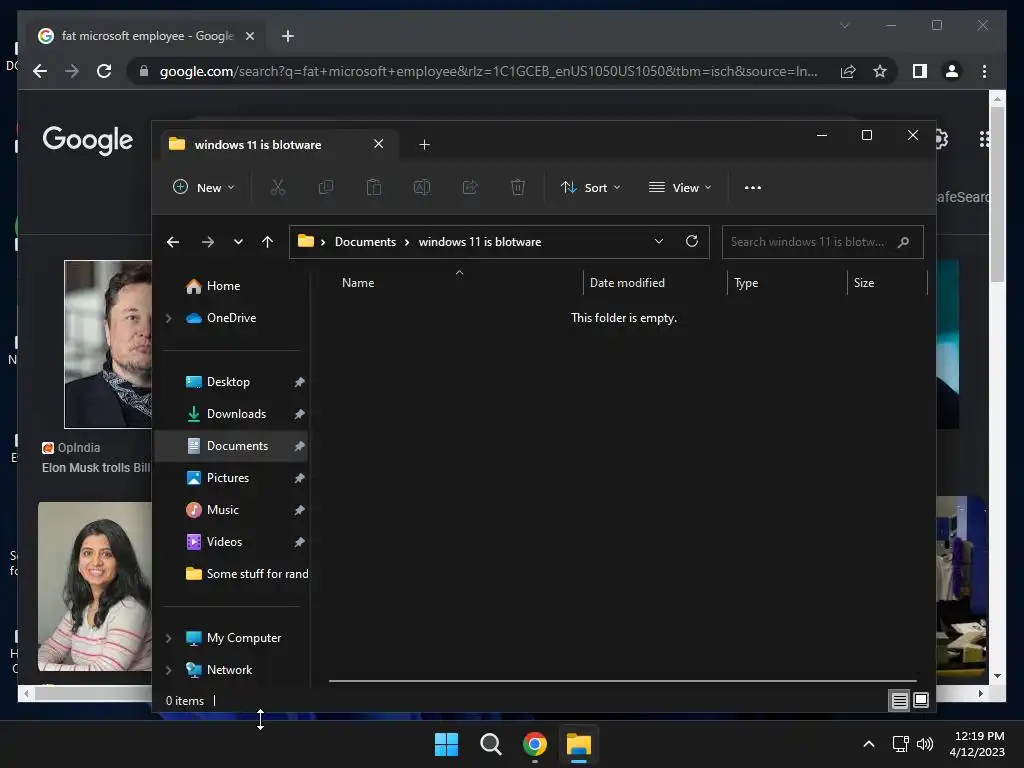Open the View dropdown
The image size is (1024, 768).
(x=680, y=187)
